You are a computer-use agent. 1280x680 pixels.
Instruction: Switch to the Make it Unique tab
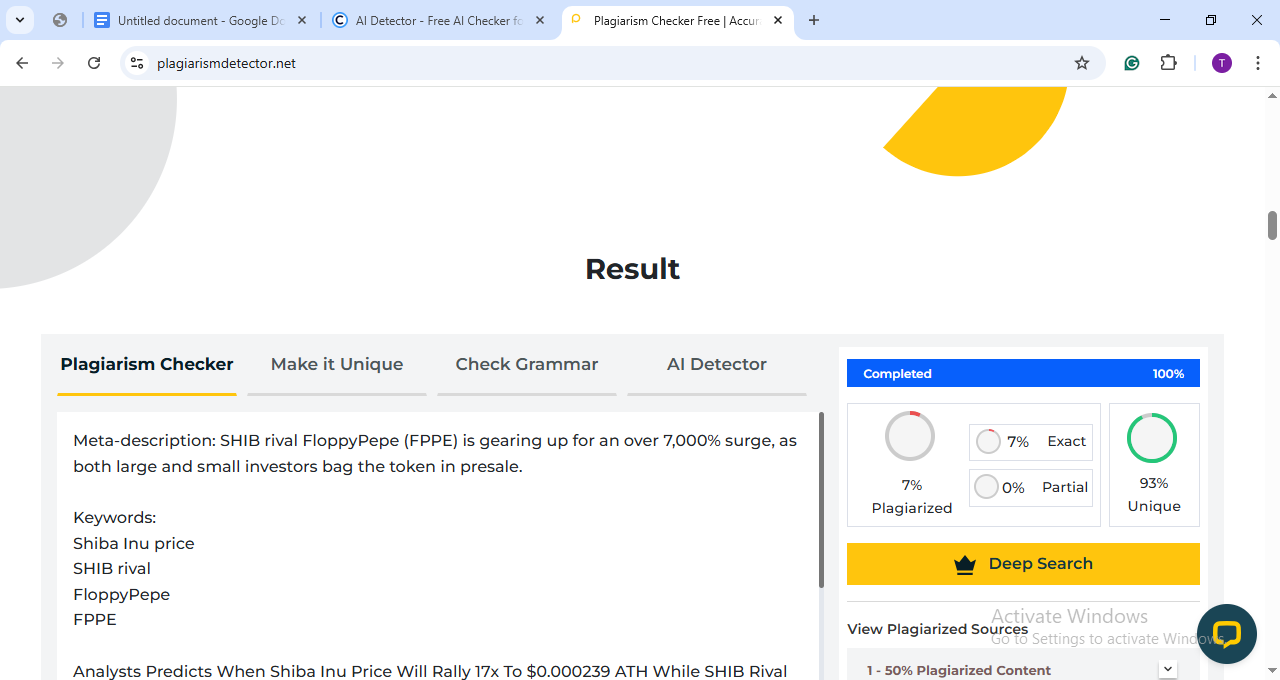click(x=337, y=365)
